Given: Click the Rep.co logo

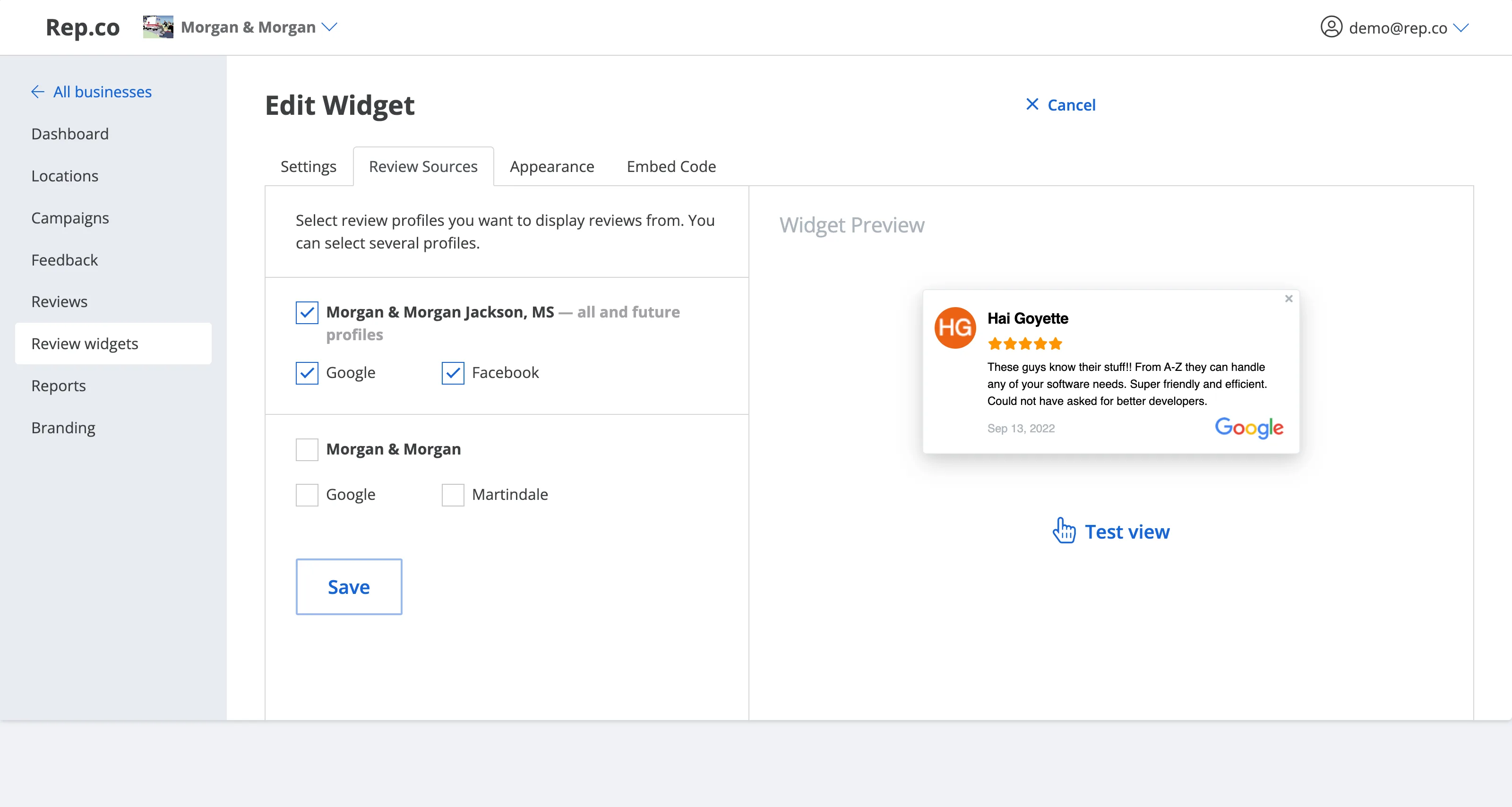Looking at the screenshot, I should (x=82, y=27).
